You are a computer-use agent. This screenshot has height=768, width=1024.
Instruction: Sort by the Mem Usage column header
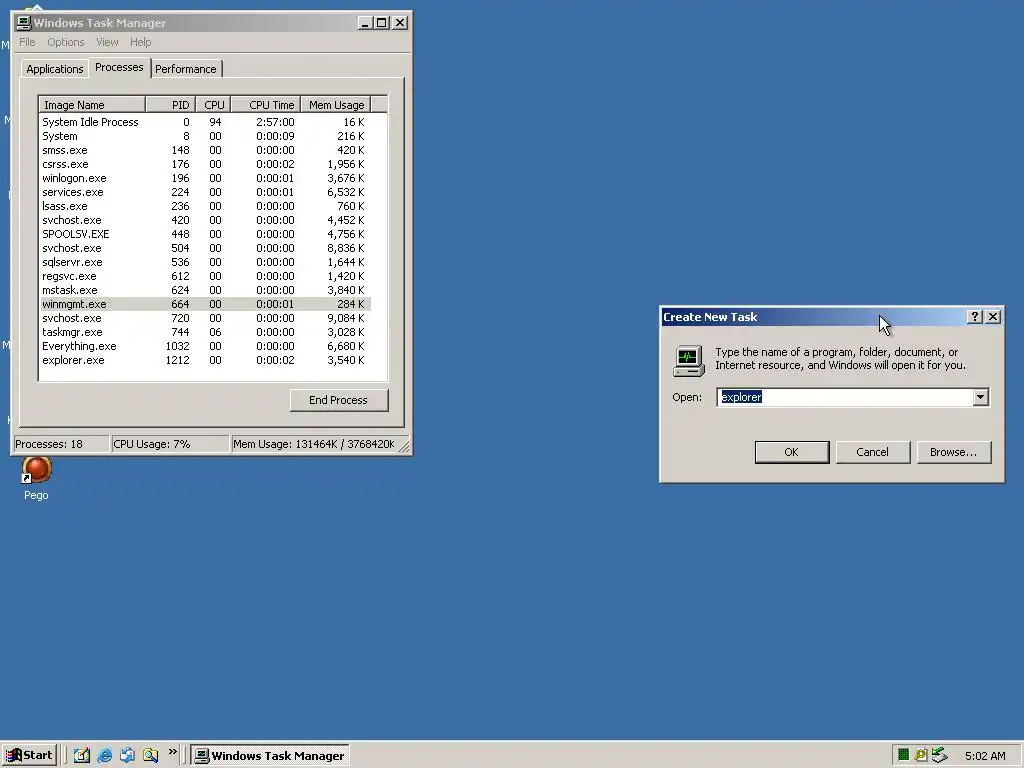point(336,105)
